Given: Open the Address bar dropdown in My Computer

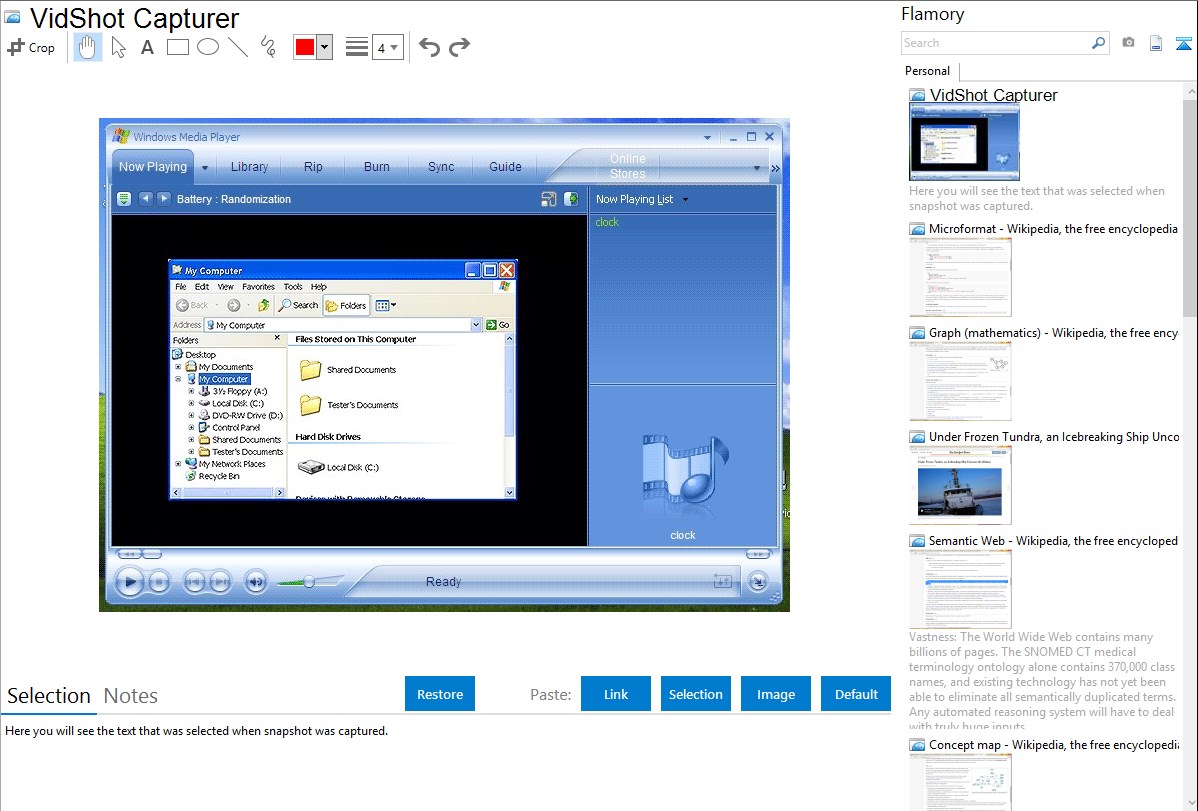Looking at the screenshot, I should point(476,325).
